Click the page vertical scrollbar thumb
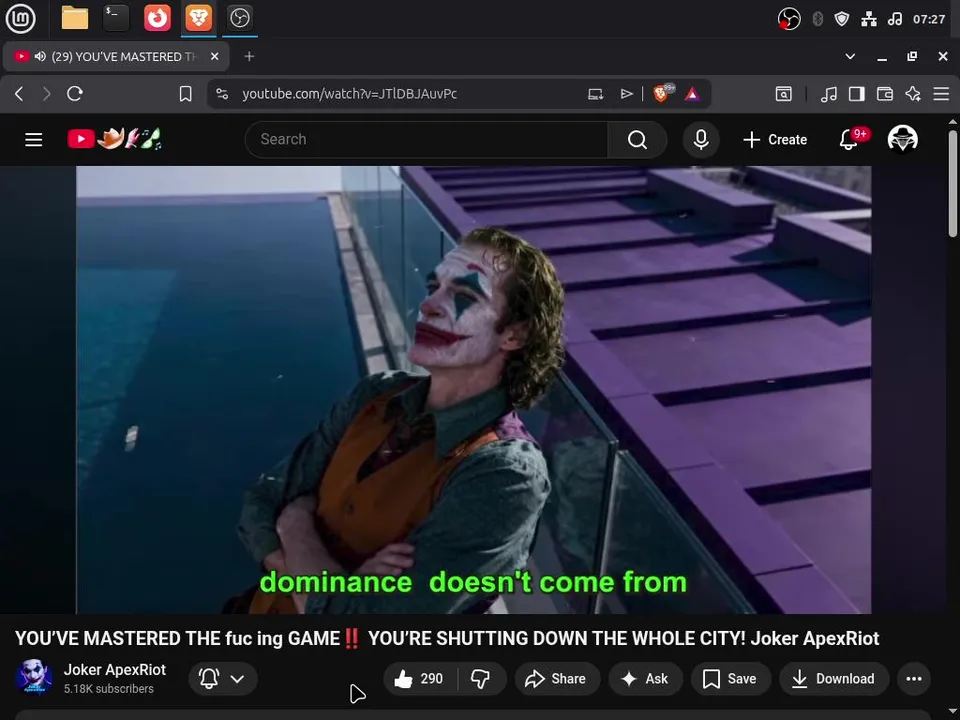This screenshot has width=960, height=720. click(x=953, y=182)
